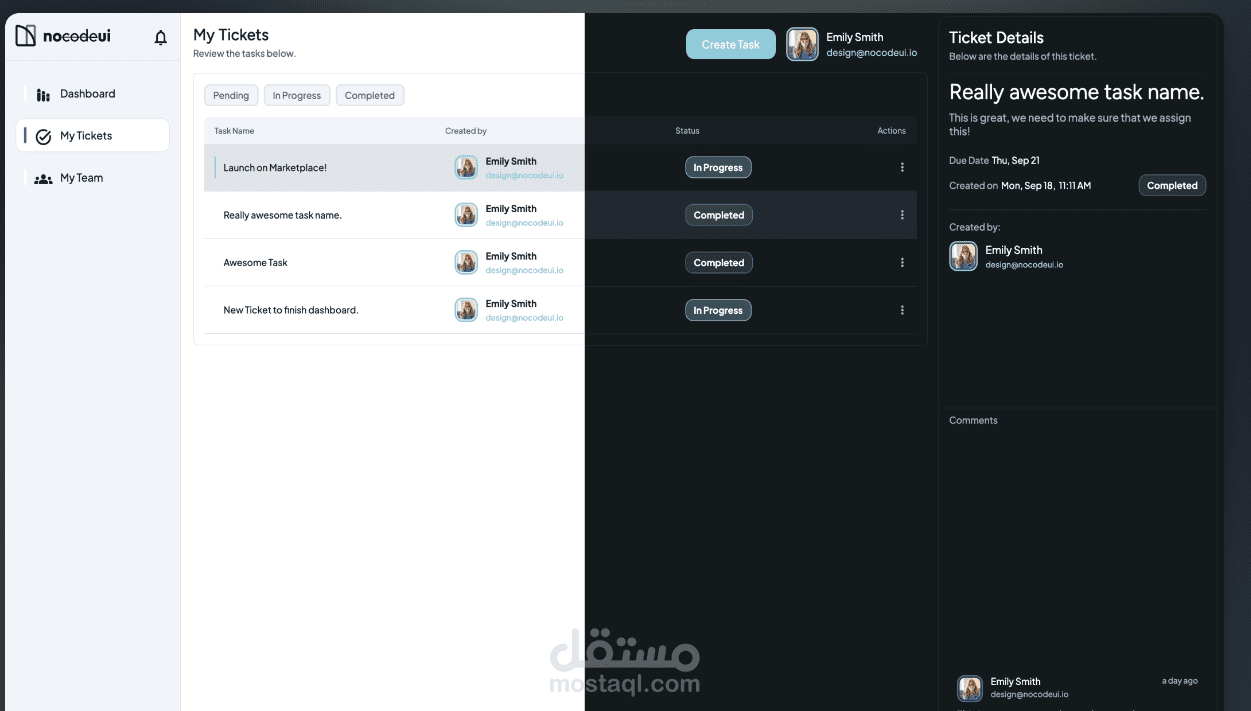Click header email design@nocodeui.io

click(871, 53)
